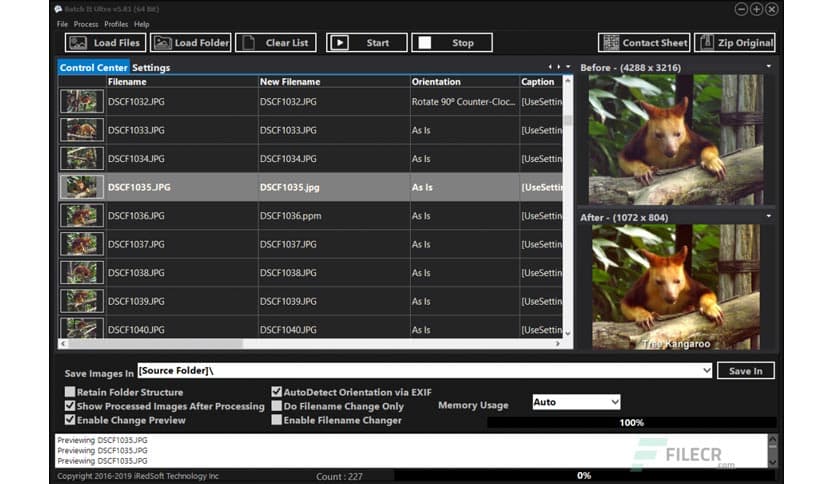Select thumbnail of DSCF1034.JPG

(82, 158)
